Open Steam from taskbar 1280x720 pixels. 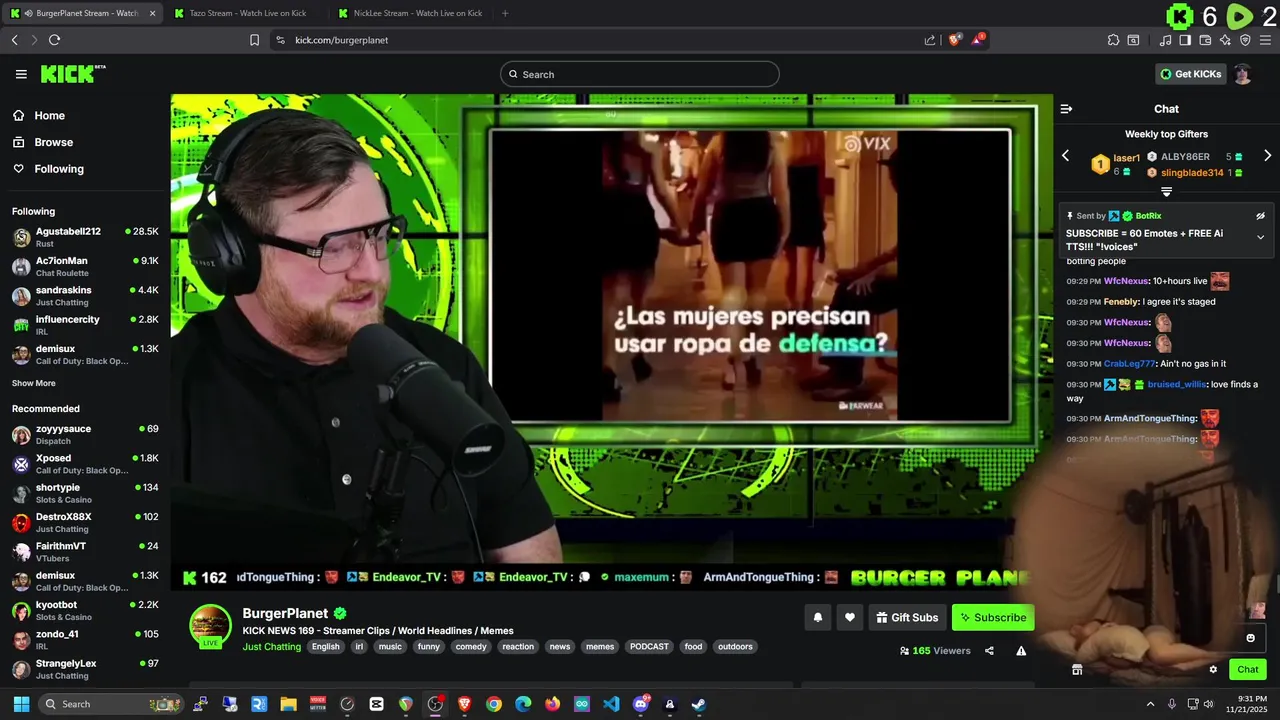pyautogui.click(x=699, y=704)
